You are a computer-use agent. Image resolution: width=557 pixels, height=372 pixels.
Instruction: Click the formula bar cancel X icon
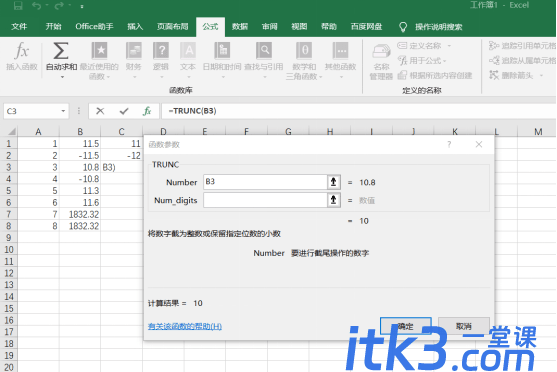[x=100, y=111]
